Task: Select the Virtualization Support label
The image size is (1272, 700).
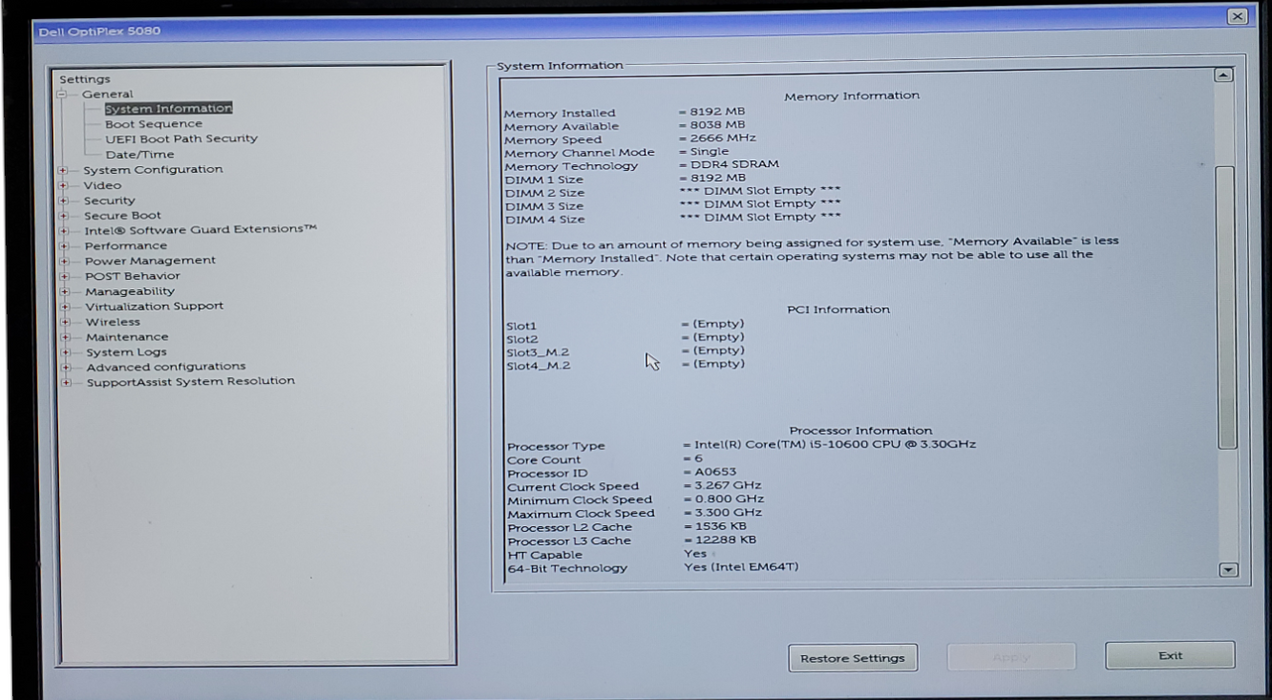Action: (x=154, y=307)
